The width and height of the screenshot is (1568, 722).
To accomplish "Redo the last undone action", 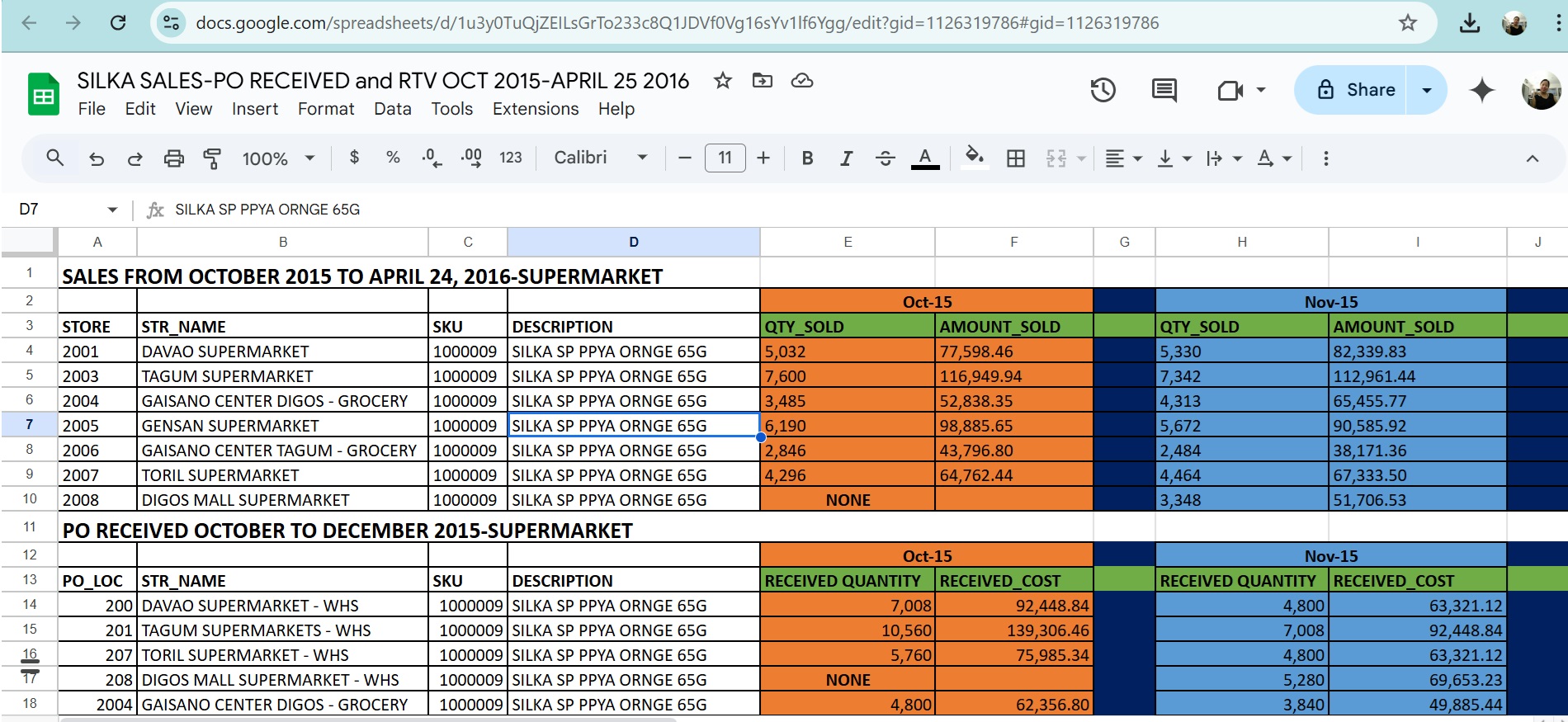I will (135, 158).
